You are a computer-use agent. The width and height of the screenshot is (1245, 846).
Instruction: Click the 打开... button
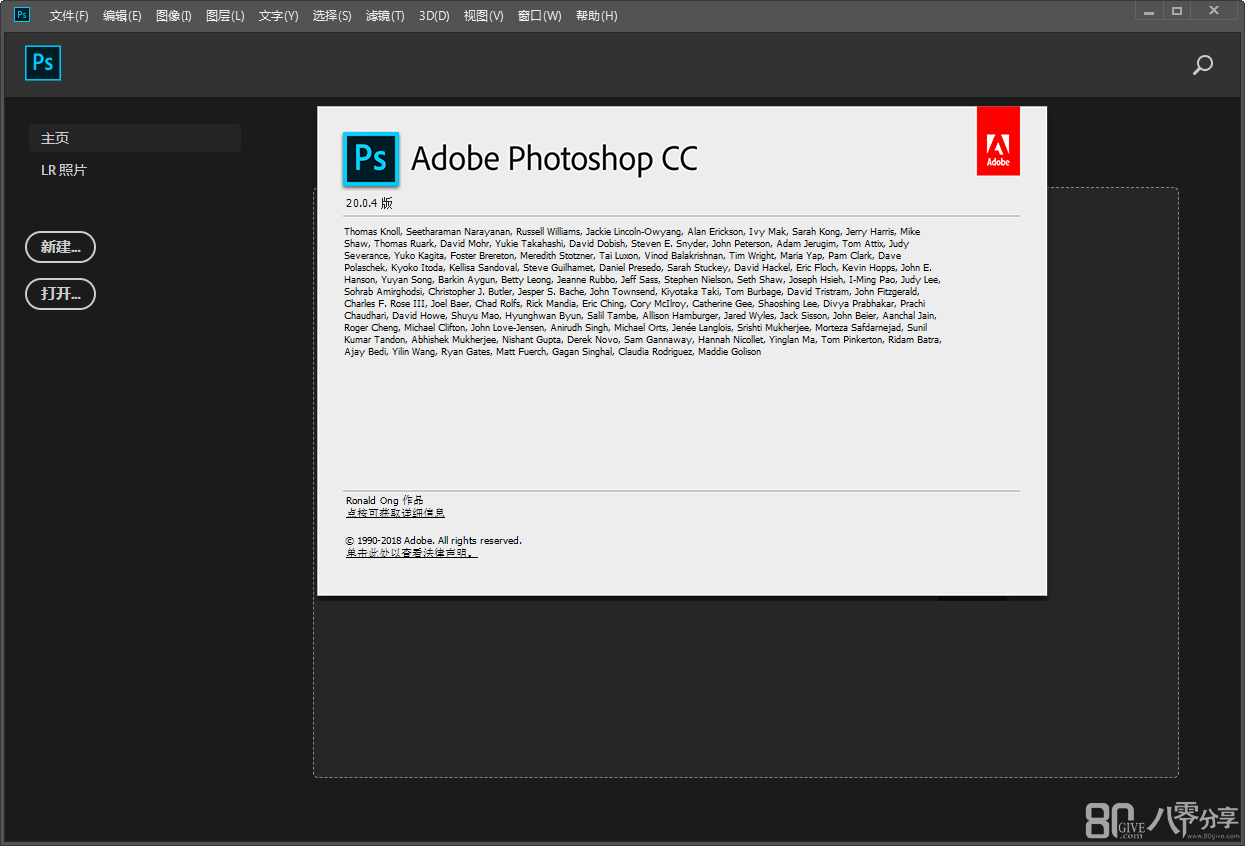coord(60,294)
